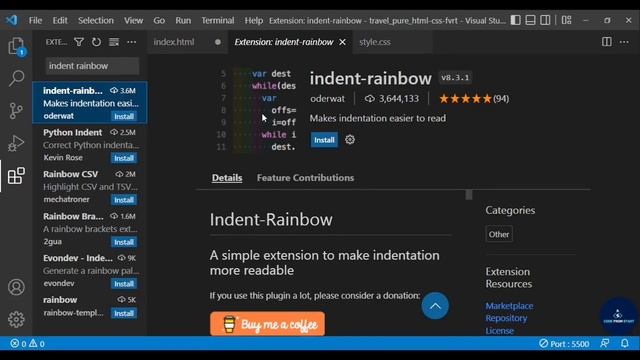The width and height of the screenshot is (640, 360).
Task: Customize layout icon in title bar
Action: (x=567, y=20)
